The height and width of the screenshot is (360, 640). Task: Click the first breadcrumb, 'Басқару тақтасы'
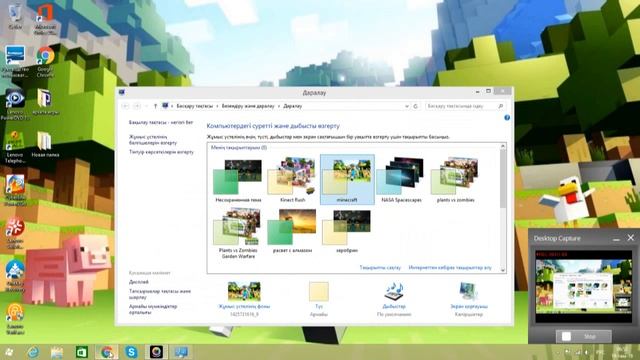coord(195,106)
